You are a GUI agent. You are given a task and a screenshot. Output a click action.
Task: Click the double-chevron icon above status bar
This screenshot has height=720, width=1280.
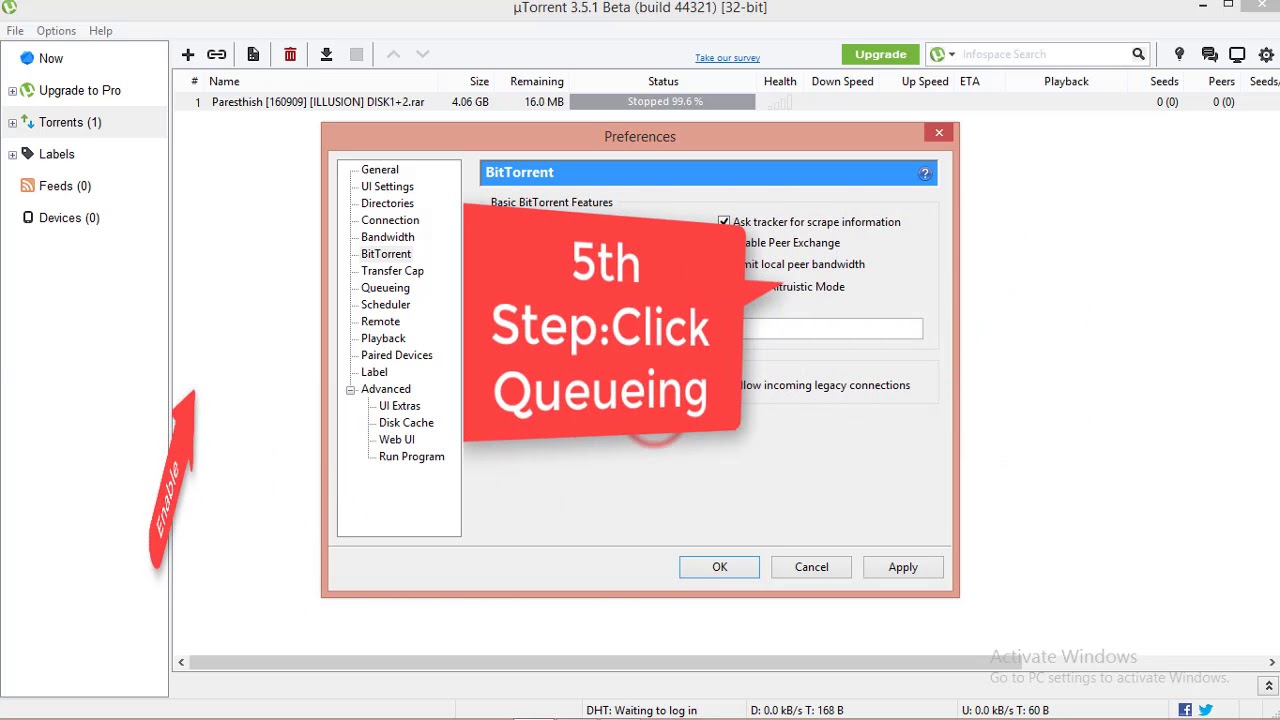[x=1269, y=686]
